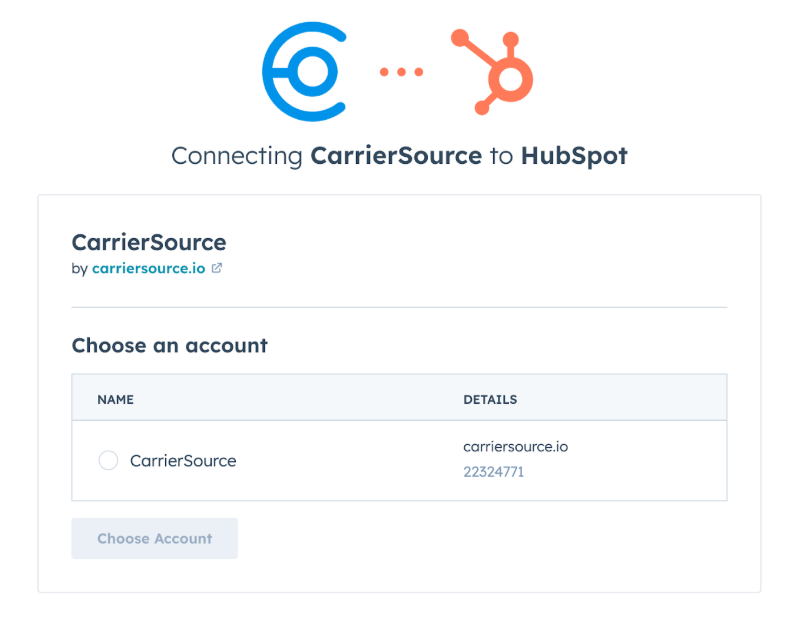The image size is (786, 620).
Task: Click the orange HubSpot sprocket logo
Action: click(x=492, y=72)
